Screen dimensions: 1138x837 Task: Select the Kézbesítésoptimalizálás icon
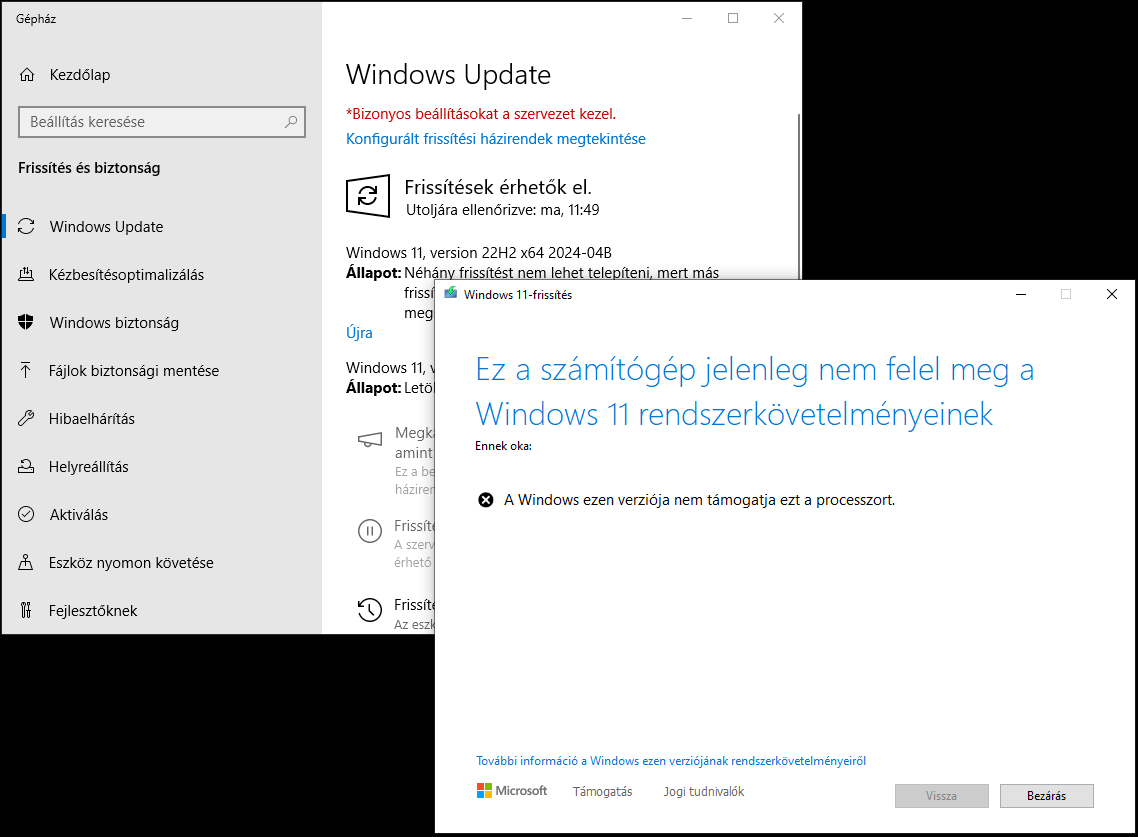tap(26, 274)
